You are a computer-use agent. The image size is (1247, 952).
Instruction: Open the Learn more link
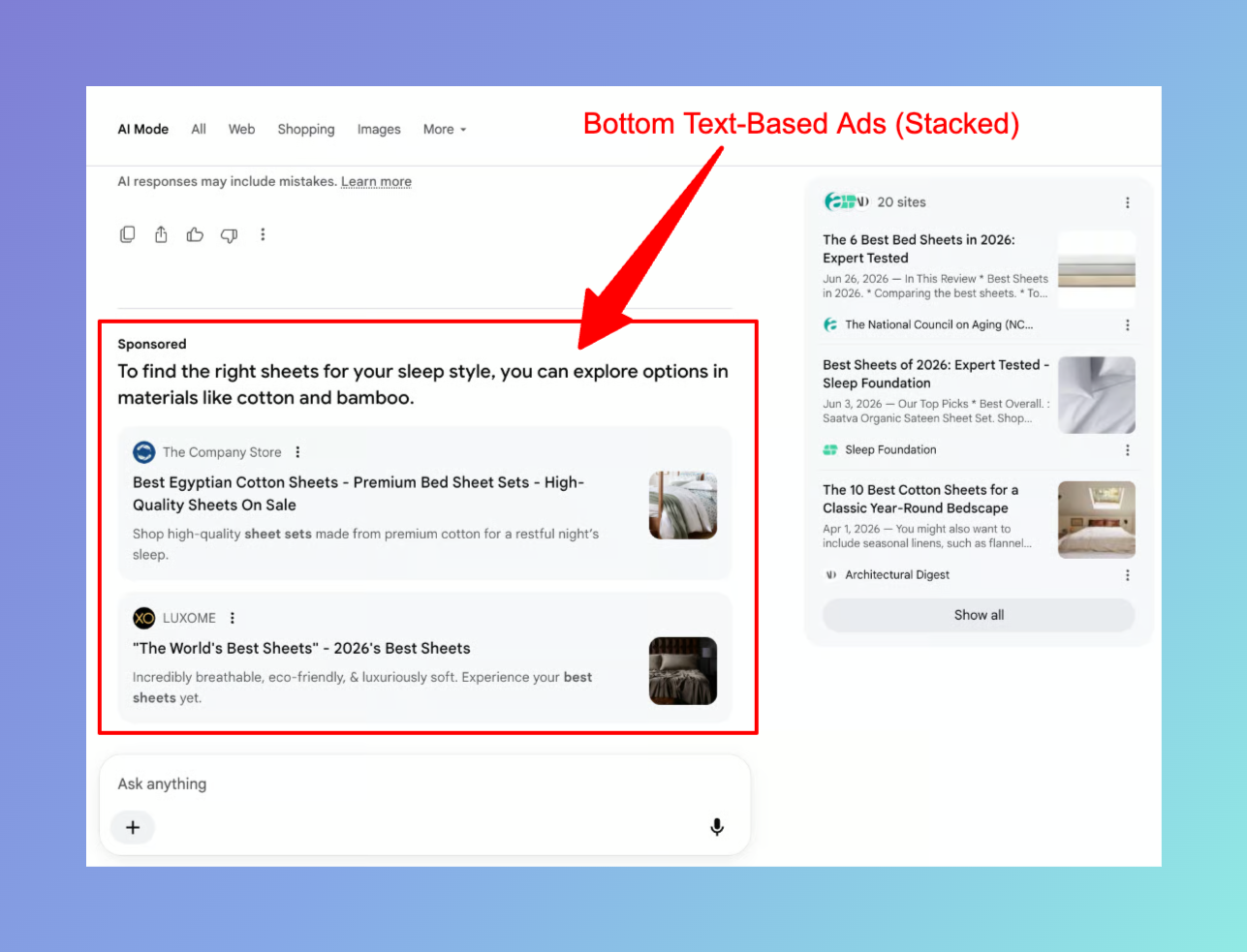pos(376,181)
